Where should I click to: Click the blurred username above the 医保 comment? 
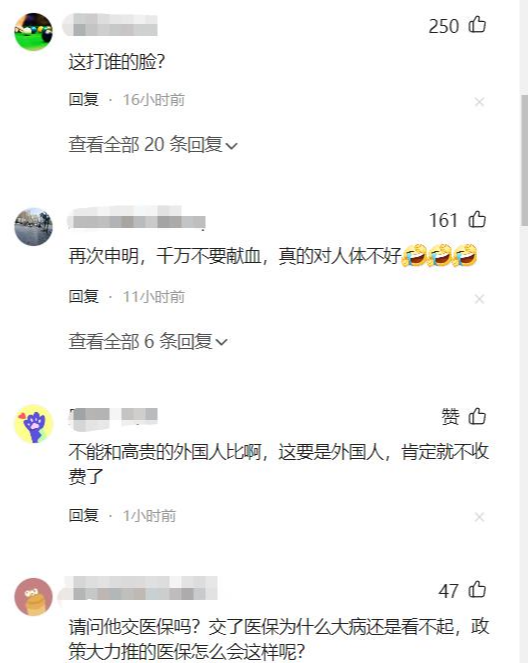[x=140, y=589]
